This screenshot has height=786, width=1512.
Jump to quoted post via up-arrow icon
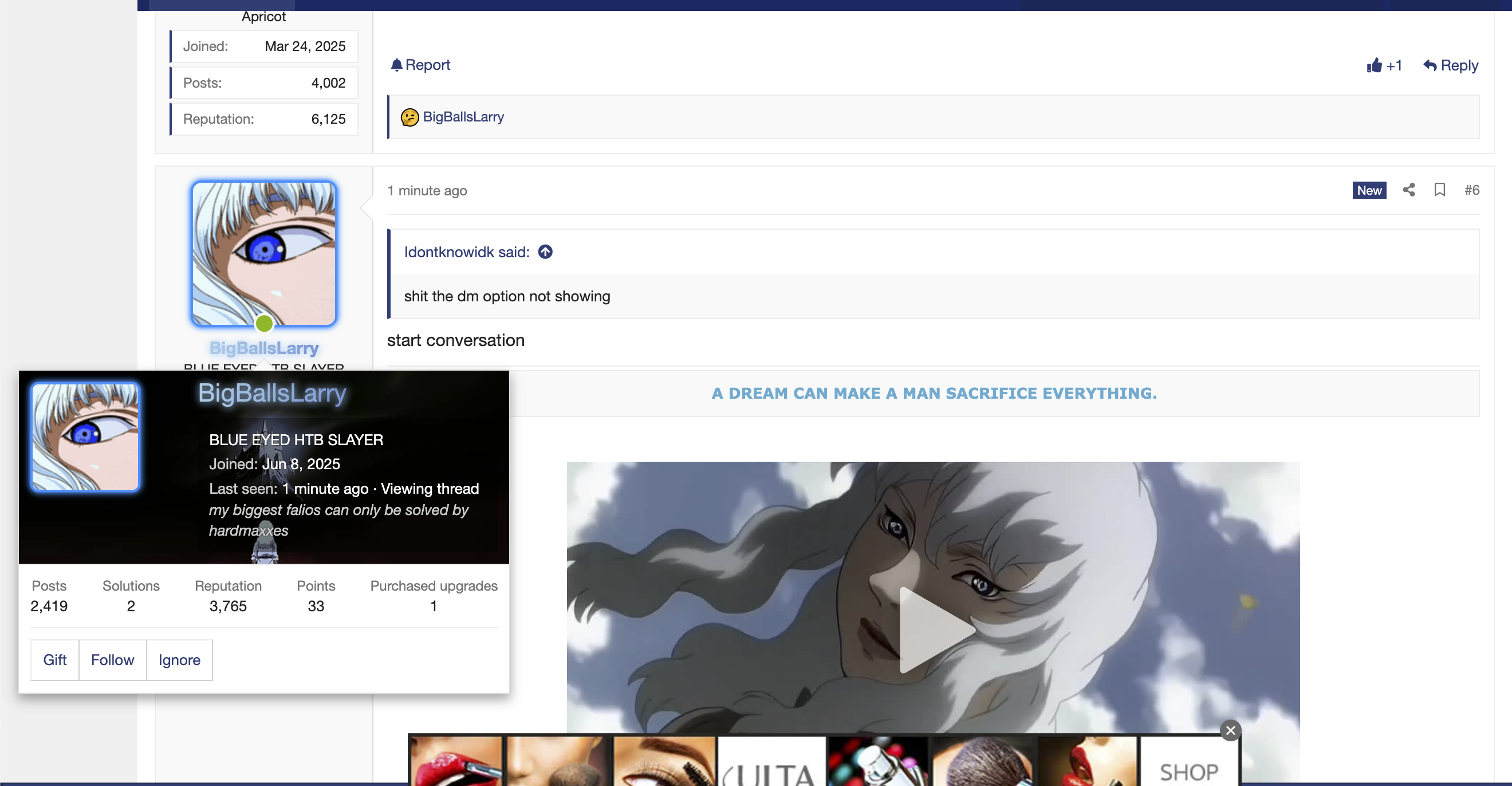545,252
